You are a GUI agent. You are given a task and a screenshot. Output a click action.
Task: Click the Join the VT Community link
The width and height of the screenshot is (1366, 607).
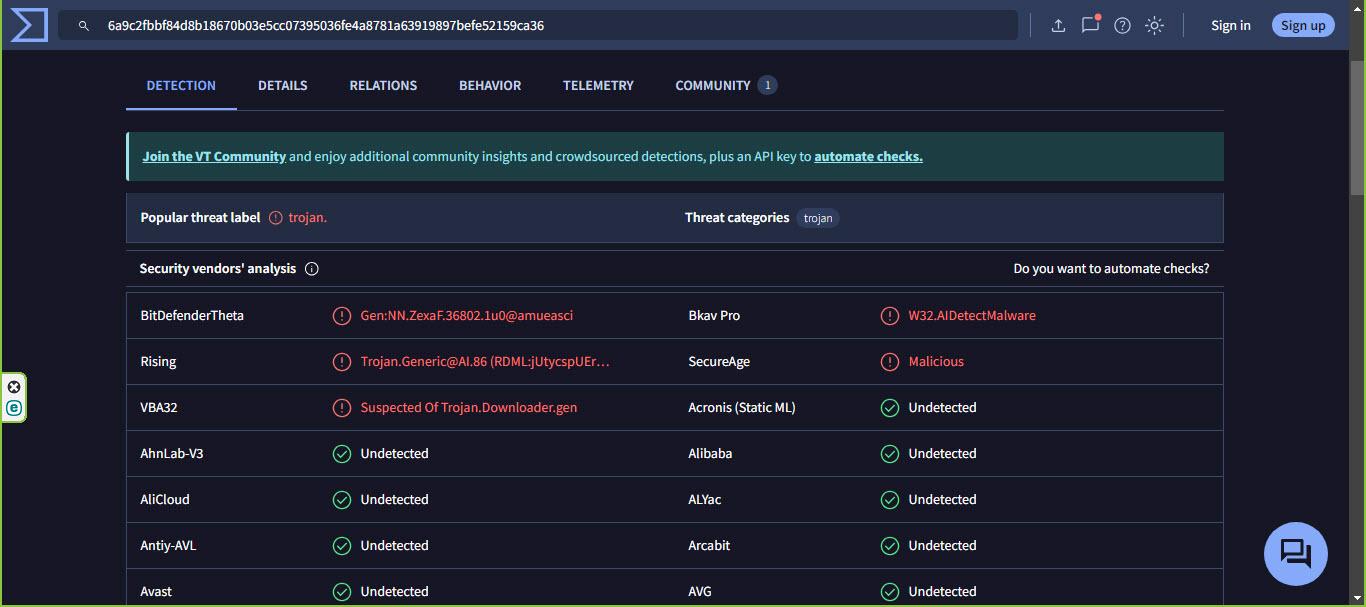click(214, 157)
